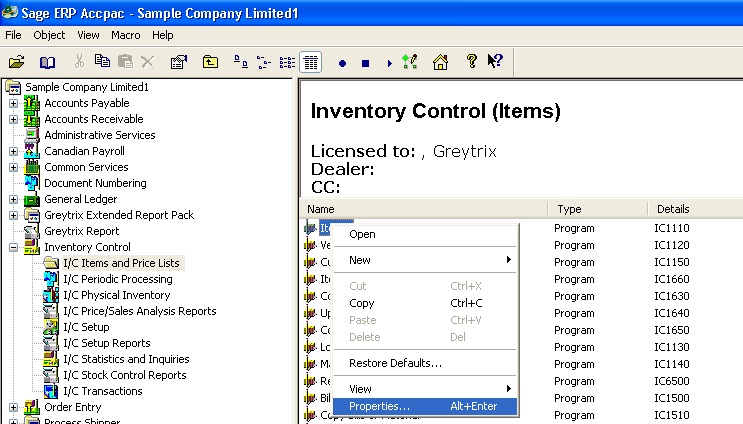
Task: Switch to Small Icons view toolbar button
Action: tap(263, 62)
